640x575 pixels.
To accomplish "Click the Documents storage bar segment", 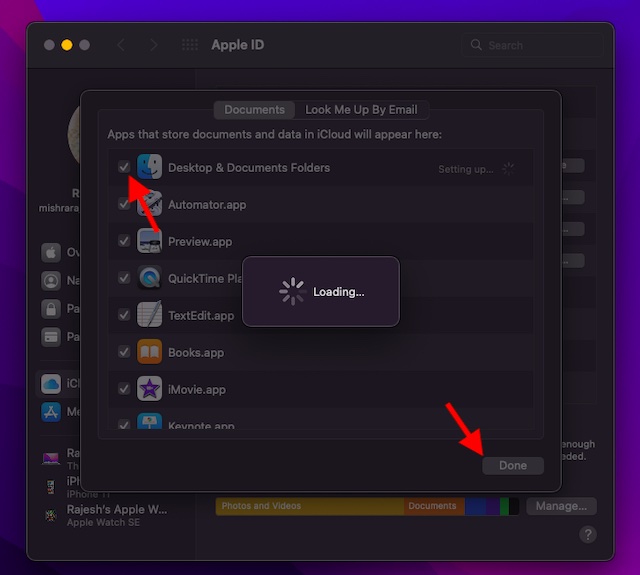I will click(x=434, y=506).
